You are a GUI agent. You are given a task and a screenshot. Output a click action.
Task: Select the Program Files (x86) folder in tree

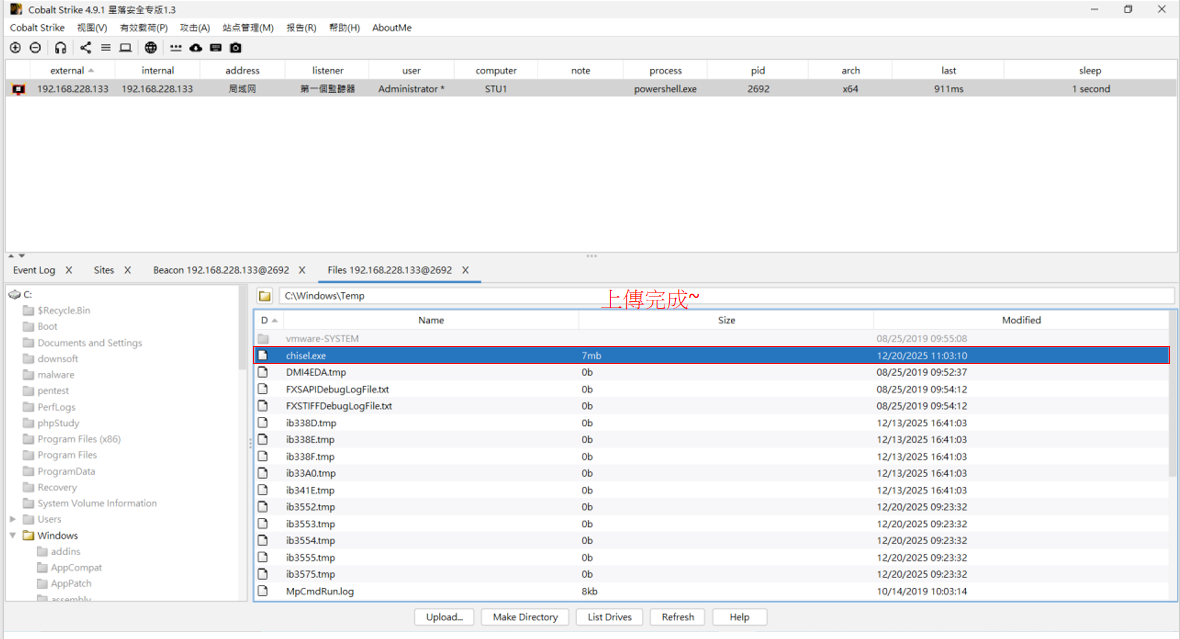(79, 439)
